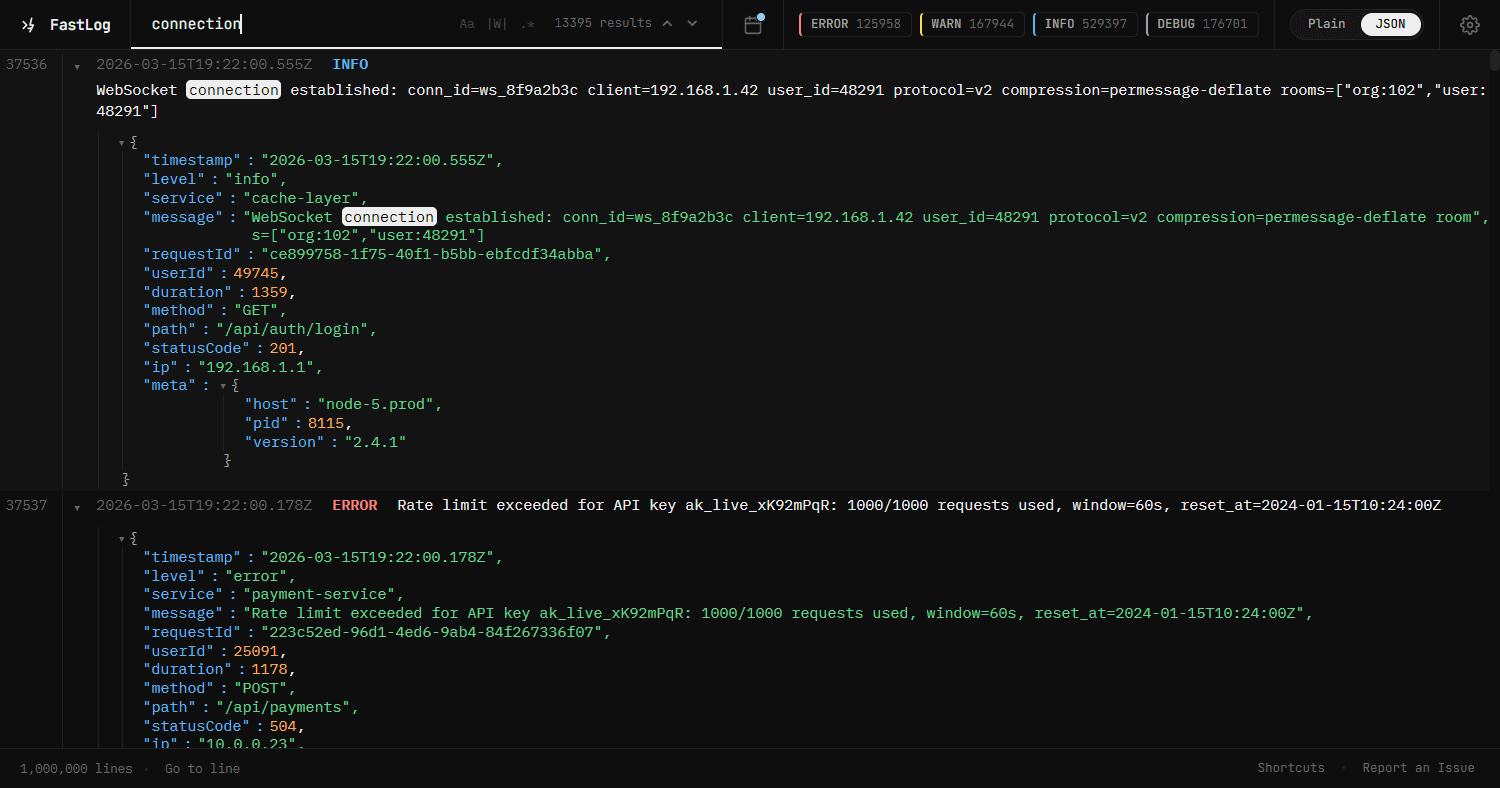Click duration value 1359

(270, 292)
